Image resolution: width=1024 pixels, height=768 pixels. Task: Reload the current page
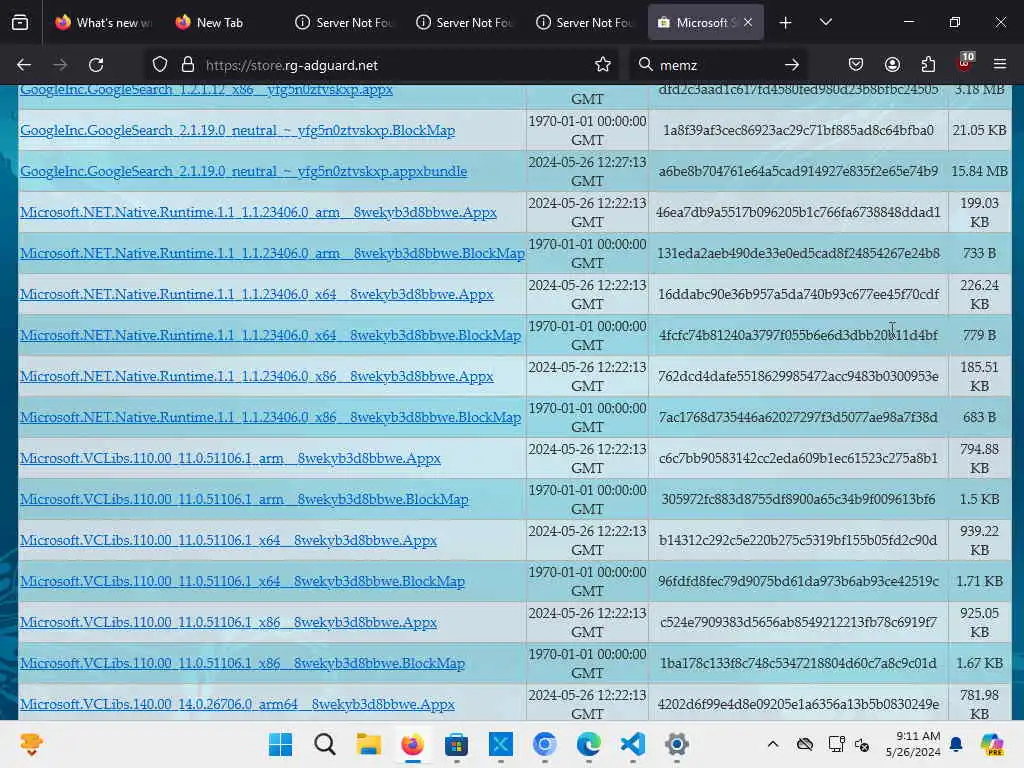[96, 65]
